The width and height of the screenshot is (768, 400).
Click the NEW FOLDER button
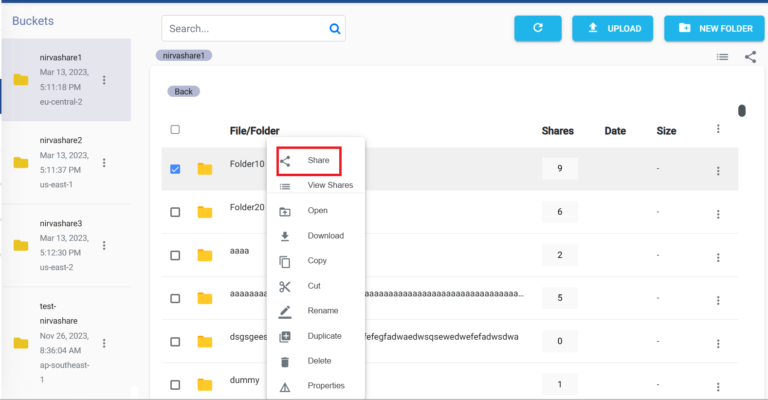tap(714, 28)
